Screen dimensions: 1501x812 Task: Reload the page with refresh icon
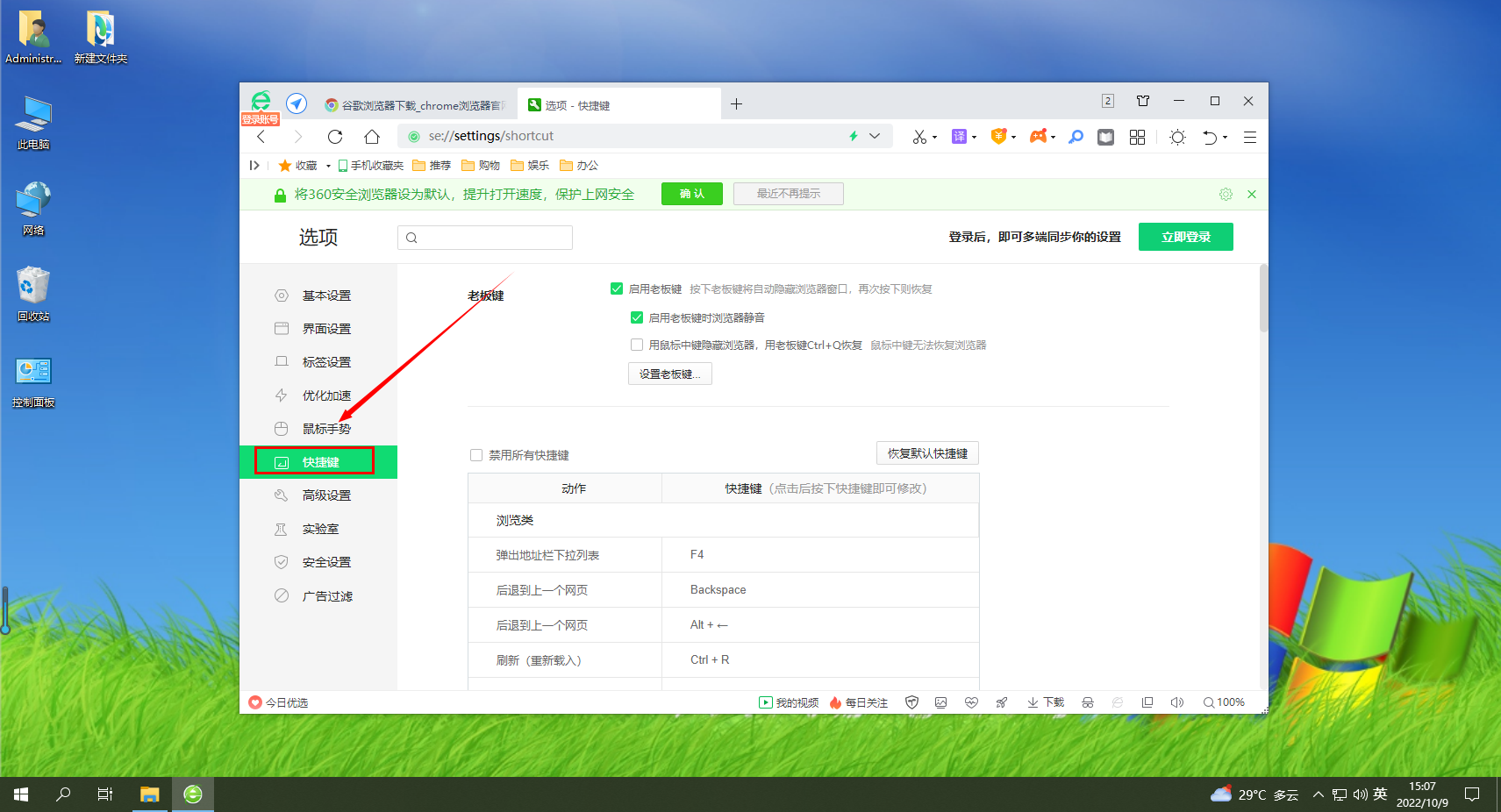coord(334,137)
